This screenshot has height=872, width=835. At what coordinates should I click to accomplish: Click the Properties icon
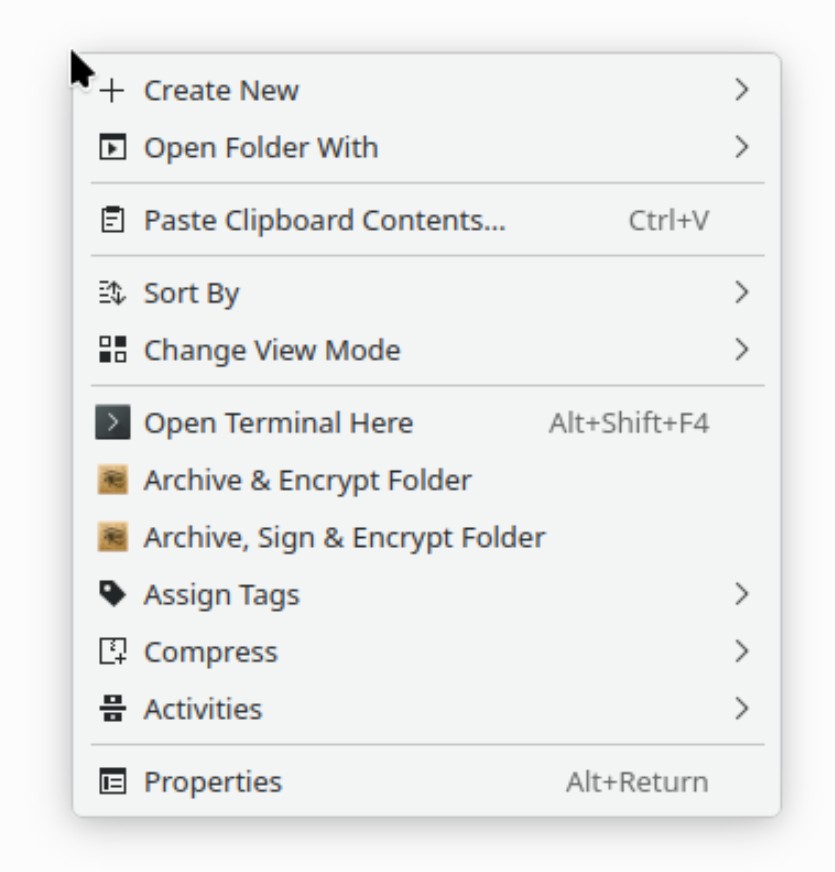coord(113,782)
